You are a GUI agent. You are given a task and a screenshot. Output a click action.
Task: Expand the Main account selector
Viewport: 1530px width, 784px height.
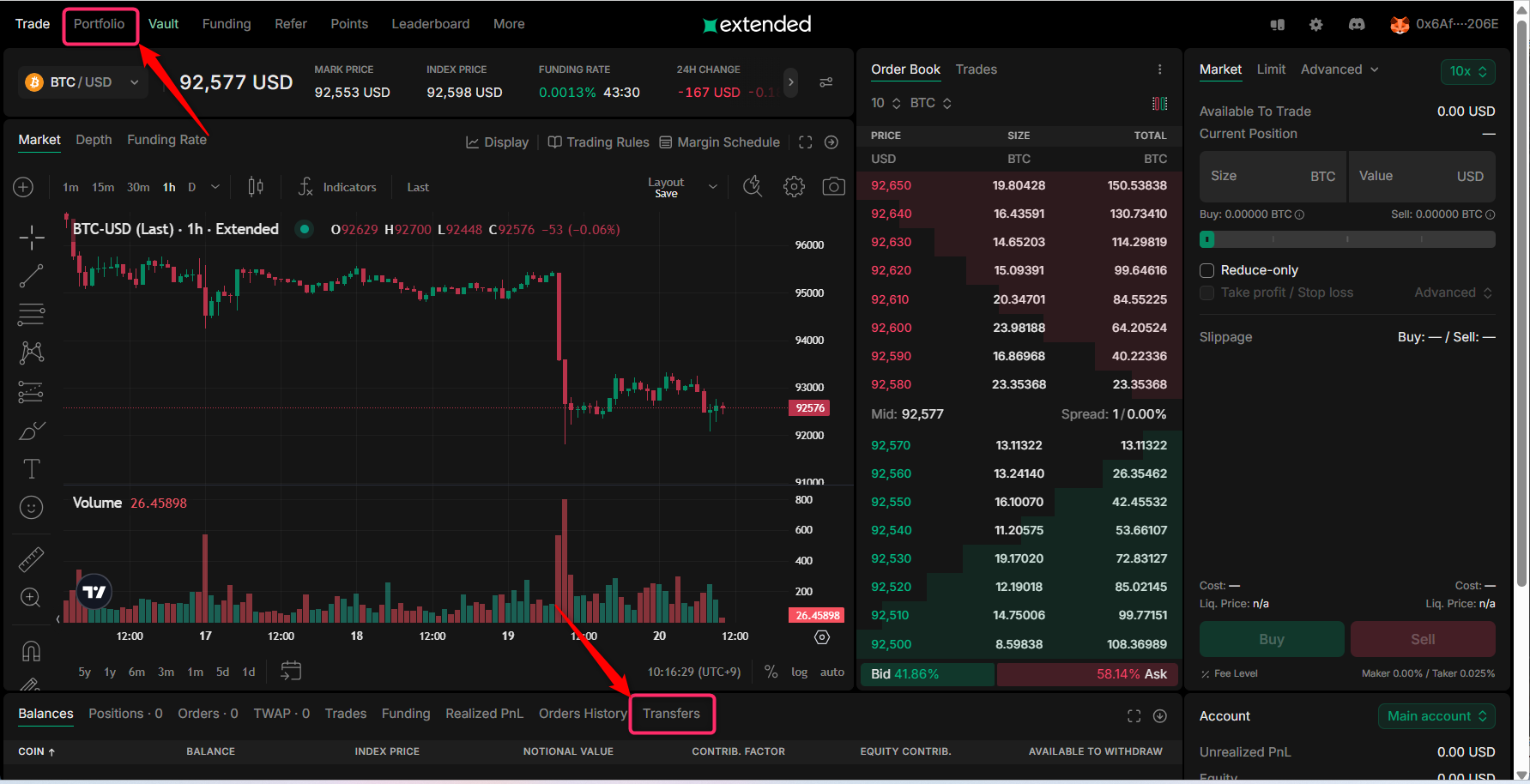coord(1436,716)
